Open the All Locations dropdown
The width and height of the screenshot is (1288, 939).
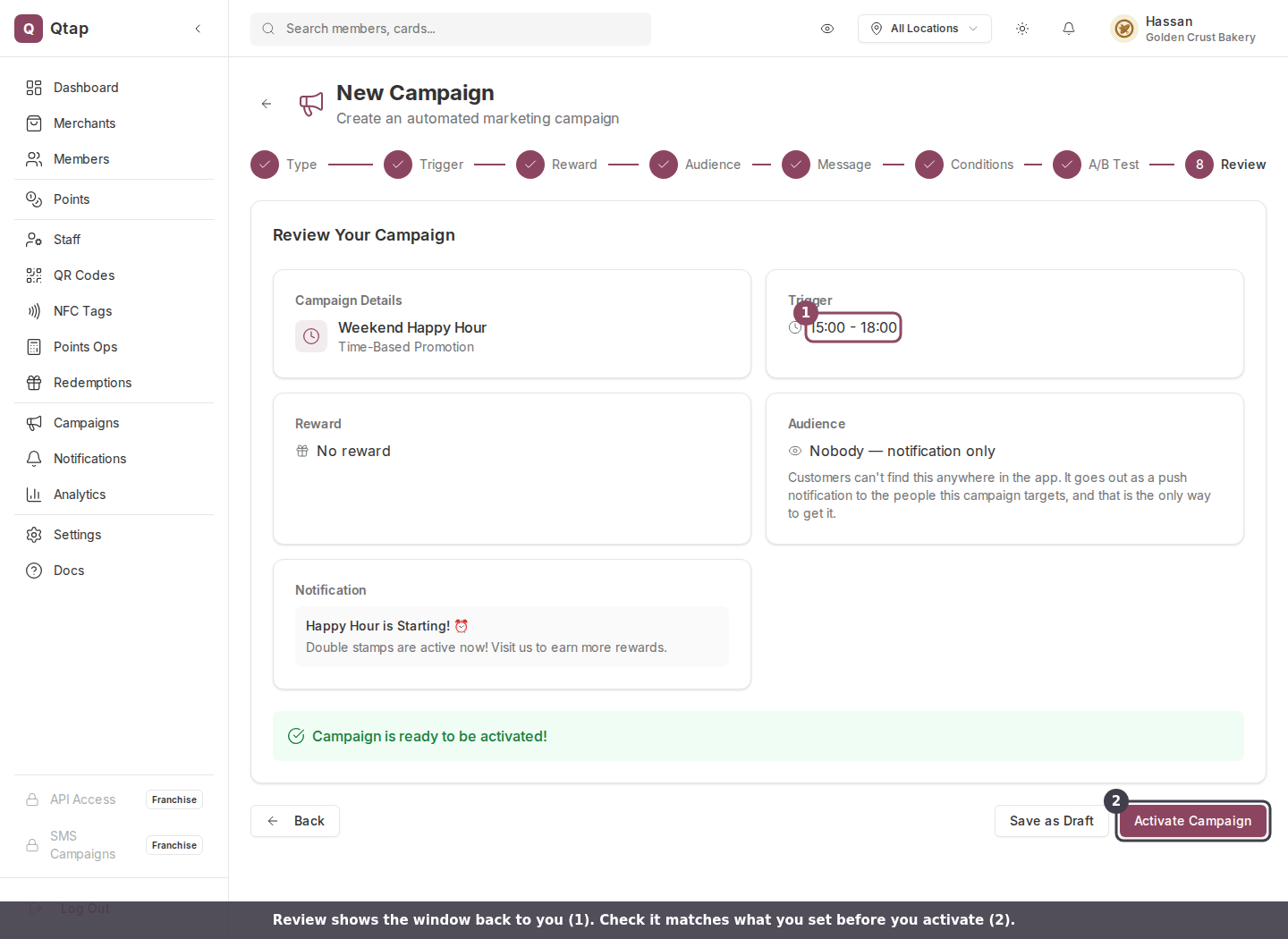pyautogui.click(x=925, y=29)
